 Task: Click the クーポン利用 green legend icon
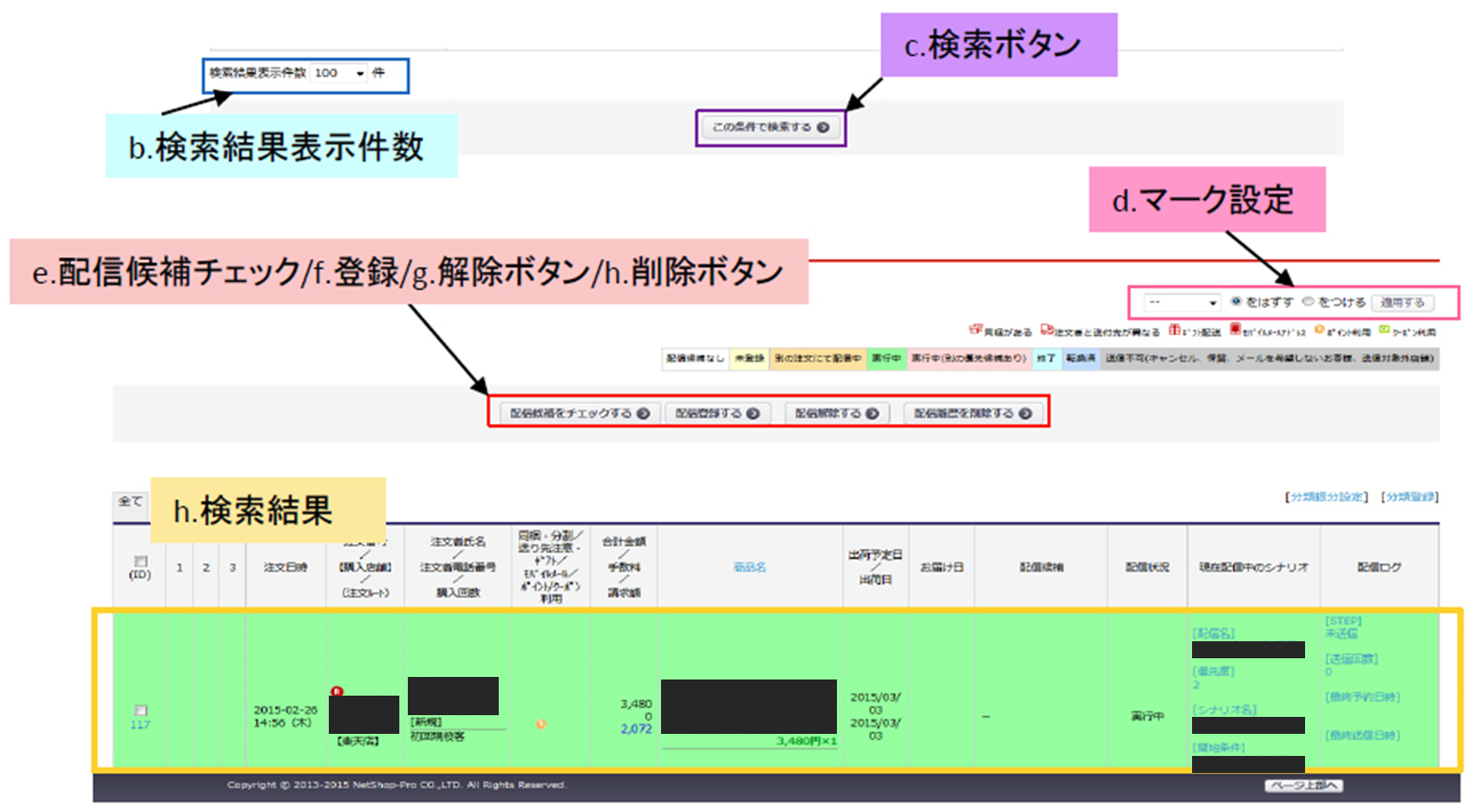(x=1384, y=330)
